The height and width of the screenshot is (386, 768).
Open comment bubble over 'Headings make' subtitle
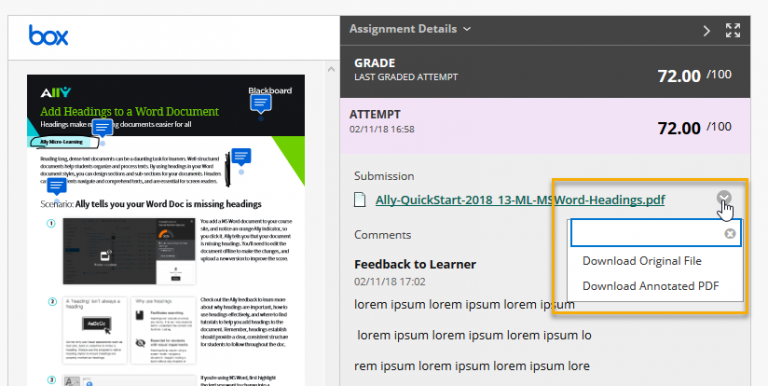(x=102, y=127)
